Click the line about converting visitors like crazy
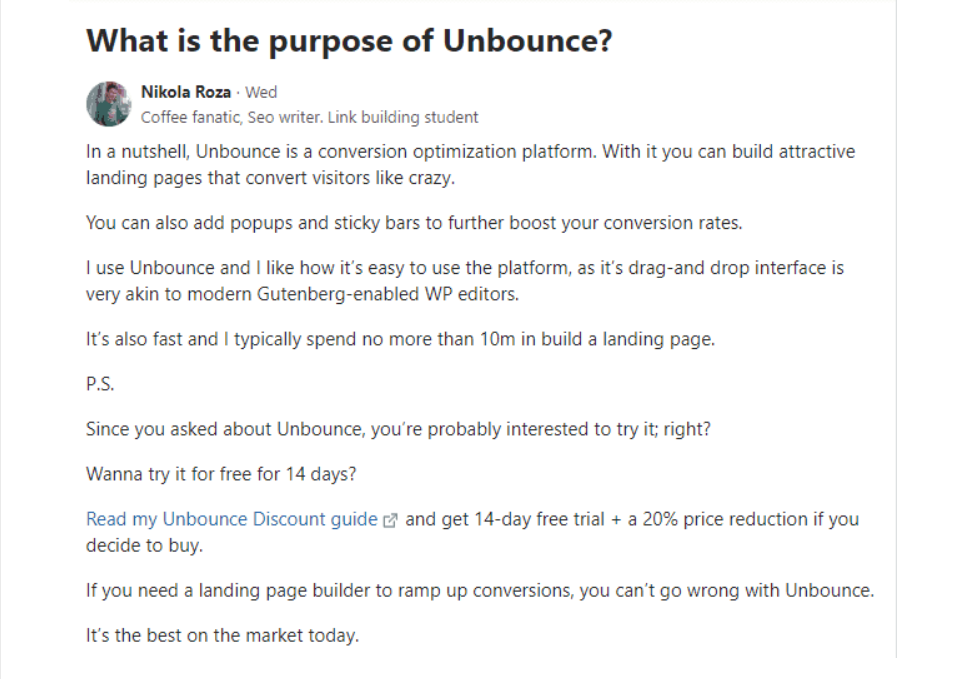This screenshot has width=966, height=679. [x=270, y=178]
